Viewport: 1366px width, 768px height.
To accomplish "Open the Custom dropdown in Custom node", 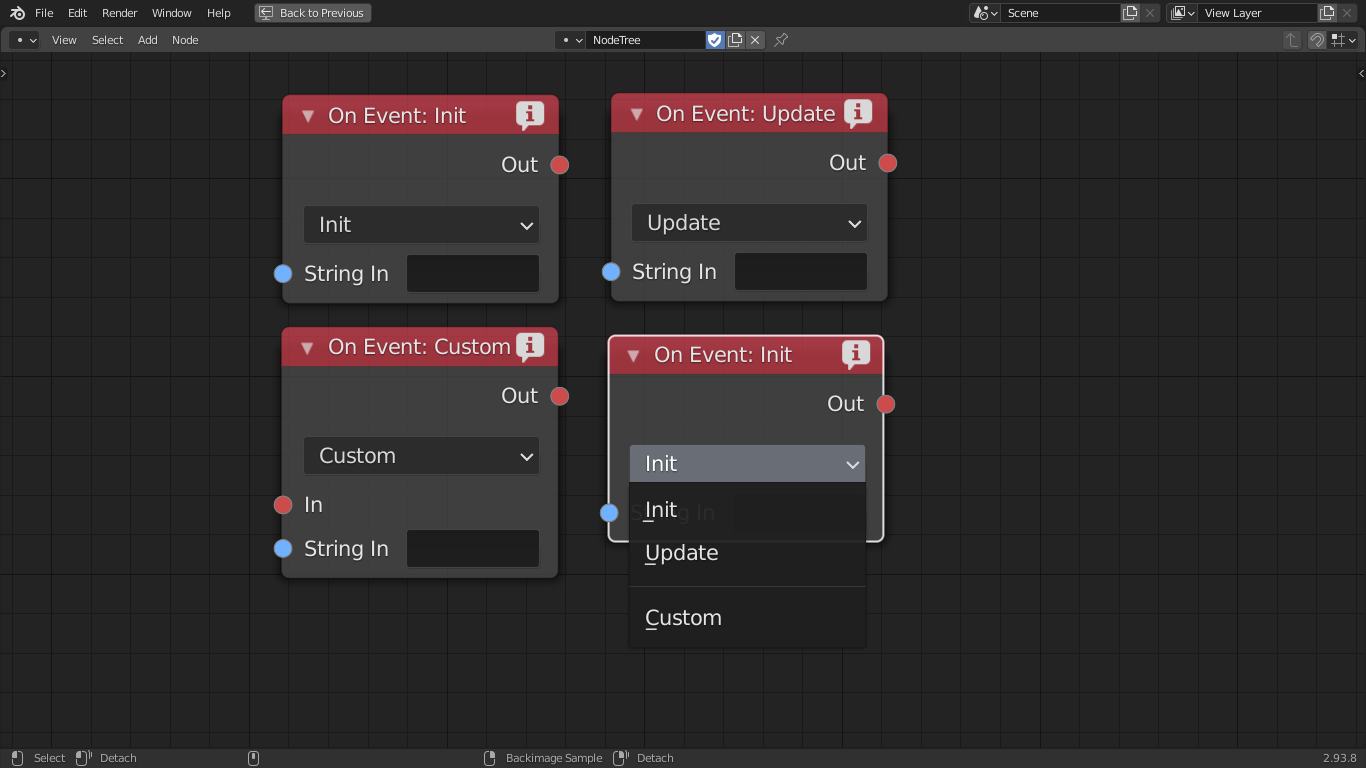I will [421, 455].
